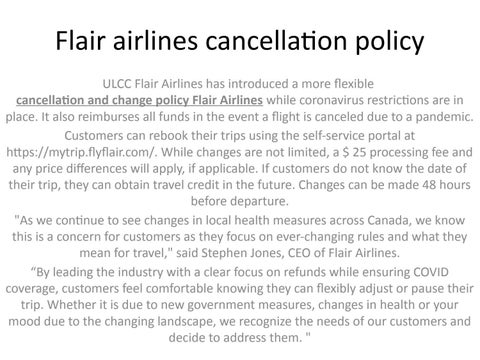Open the cancellation and change policy Flair Airlines link
The image size is (480, 360).
[x=139, y=100]
